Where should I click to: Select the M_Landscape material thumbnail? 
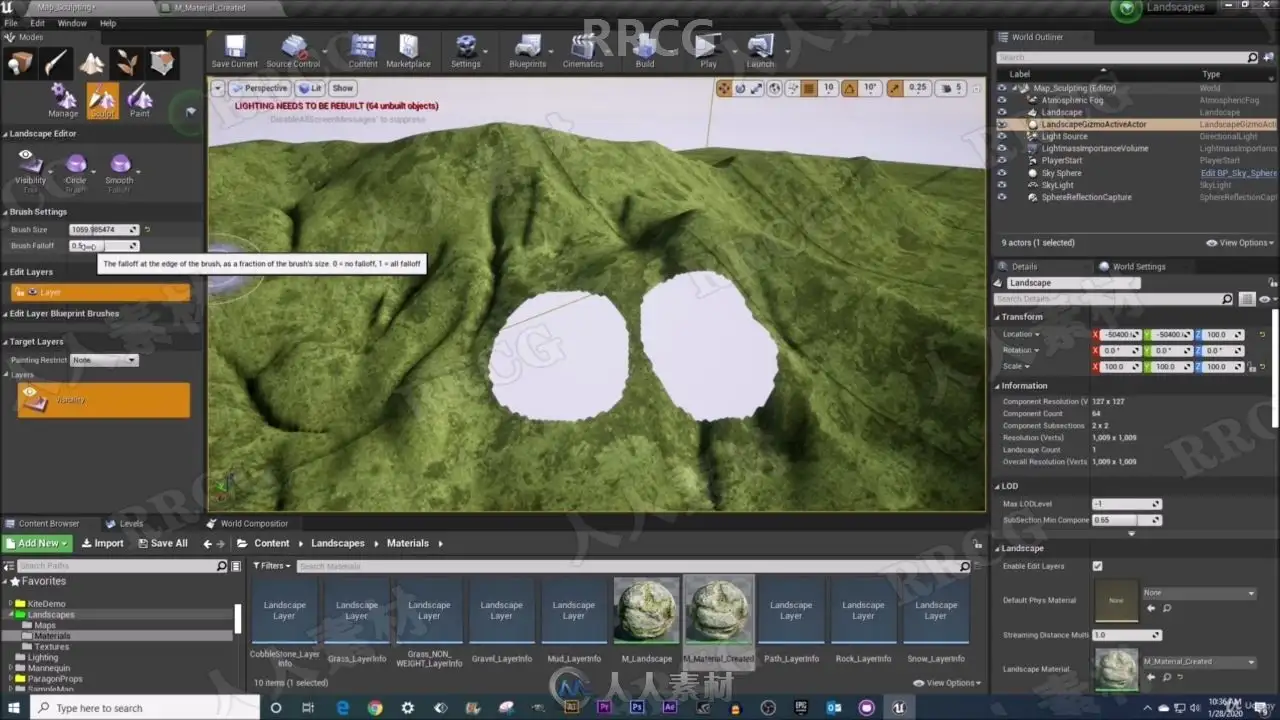(x=646, y=612)
